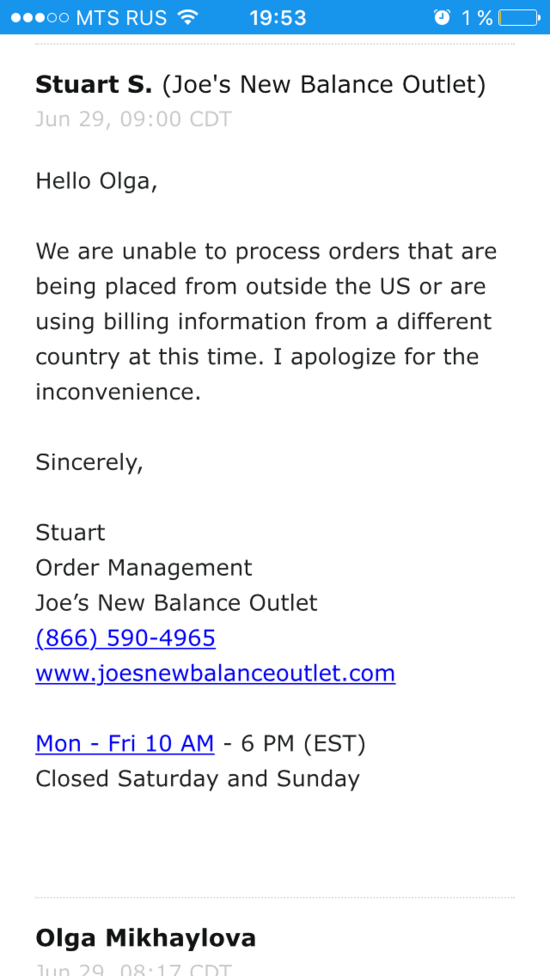Tap the (Joe's New Balance Outlet) header text

click(324, 85)
